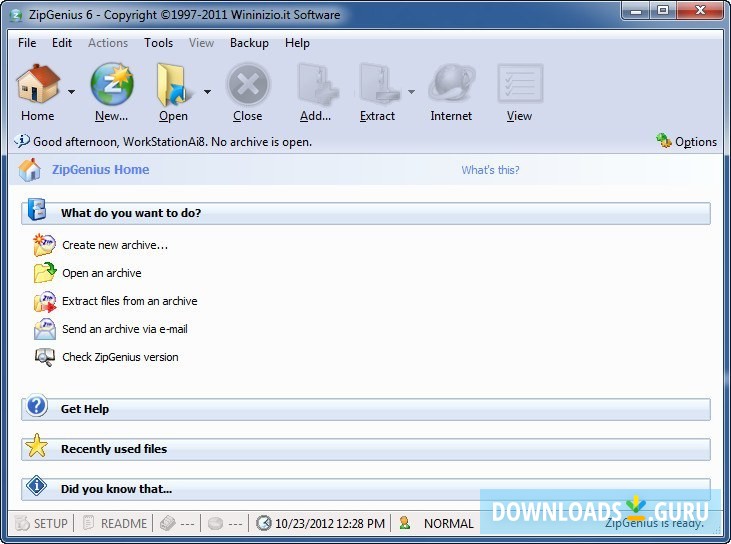731x544 pixels.
Task: Click Send archive via e-mail envelope icon
Action: pyautogui.click(x=45, y=329)
